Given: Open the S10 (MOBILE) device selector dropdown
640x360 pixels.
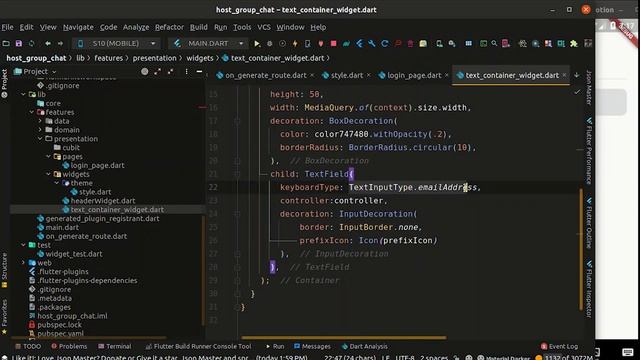Looking at the screenshot, I should point(117,43).
